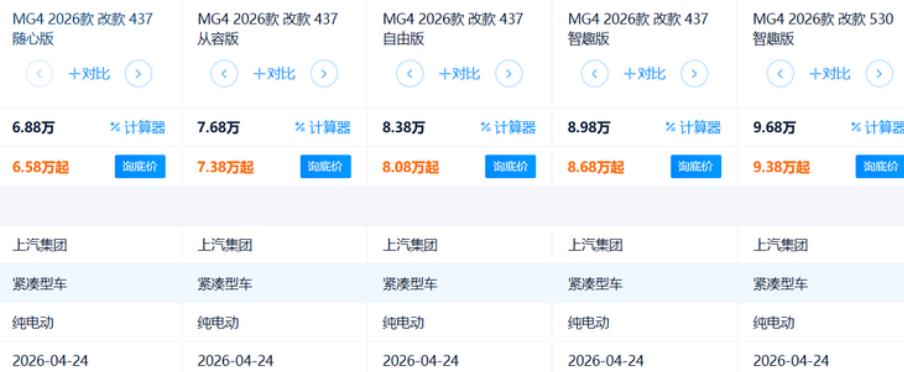The height and width of the screenshot is (372, 904).
Task: Click left arrow under 437 自由版
Action: coord(410,74)
